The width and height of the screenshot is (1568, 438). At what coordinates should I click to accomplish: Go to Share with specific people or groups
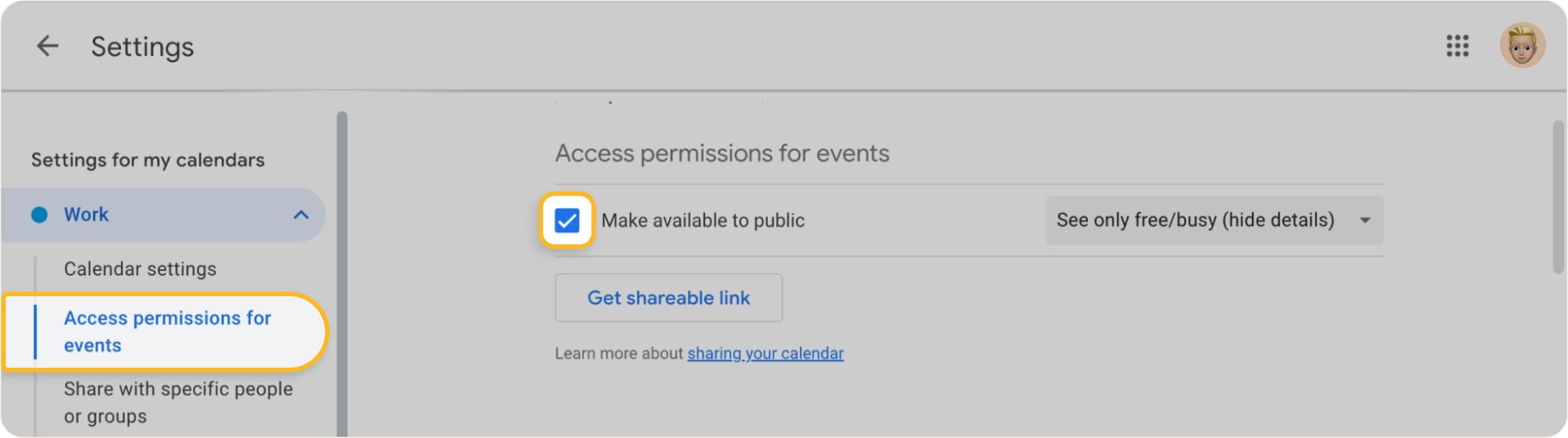pos(178,402)
